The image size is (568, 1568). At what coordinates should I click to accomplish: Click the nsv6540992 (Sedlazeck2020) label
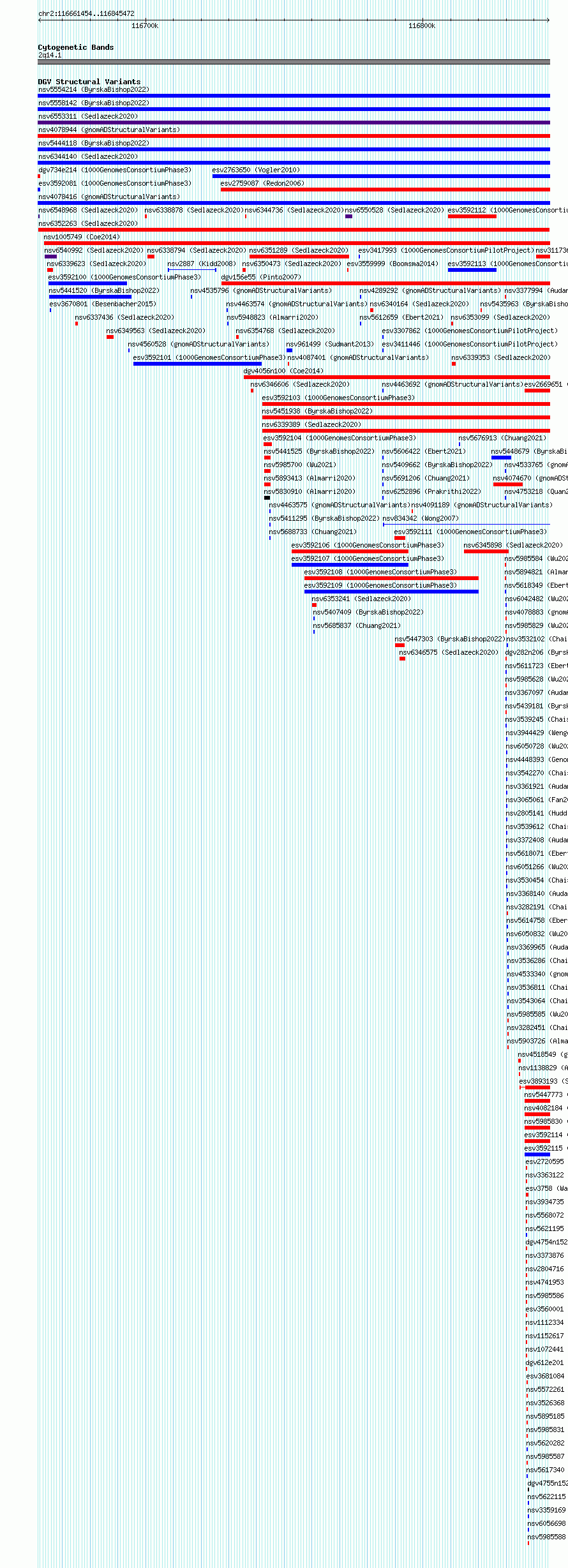click(x=94, y=251)
